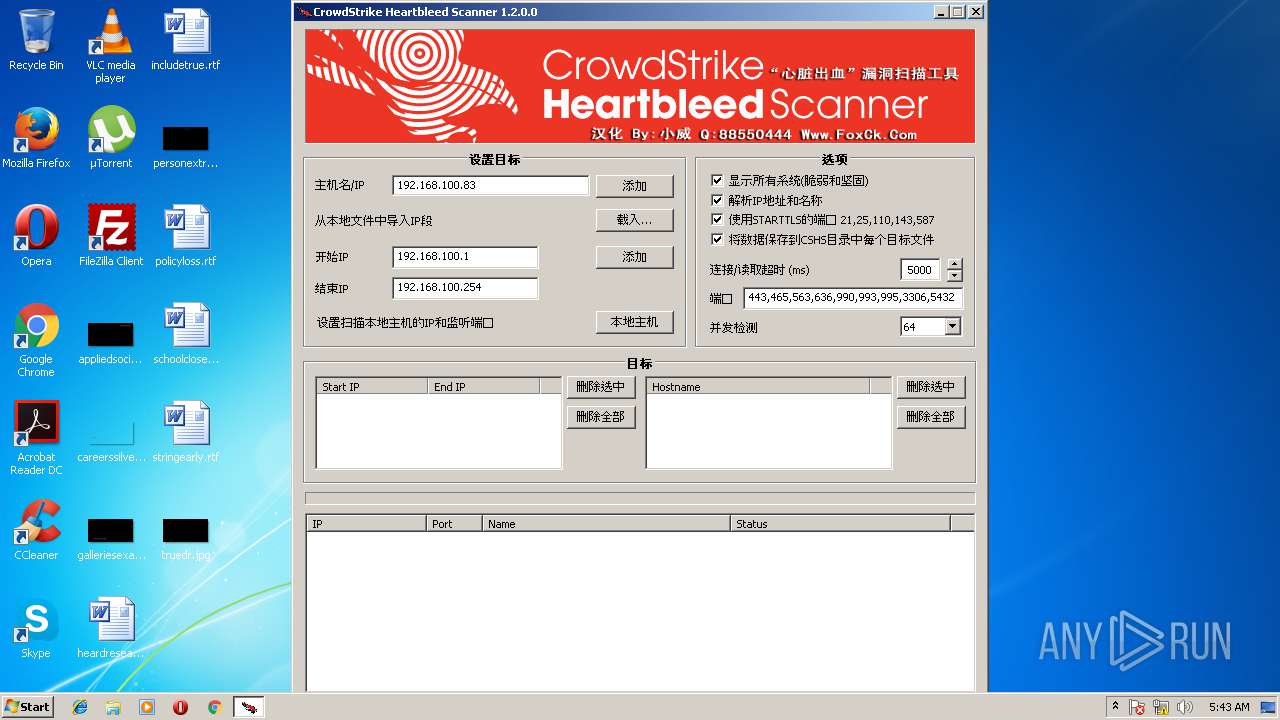Open FileZilla Client desktop shortcut
Image resolution: width=1280 pixels, height=720 pixels.
111,236
